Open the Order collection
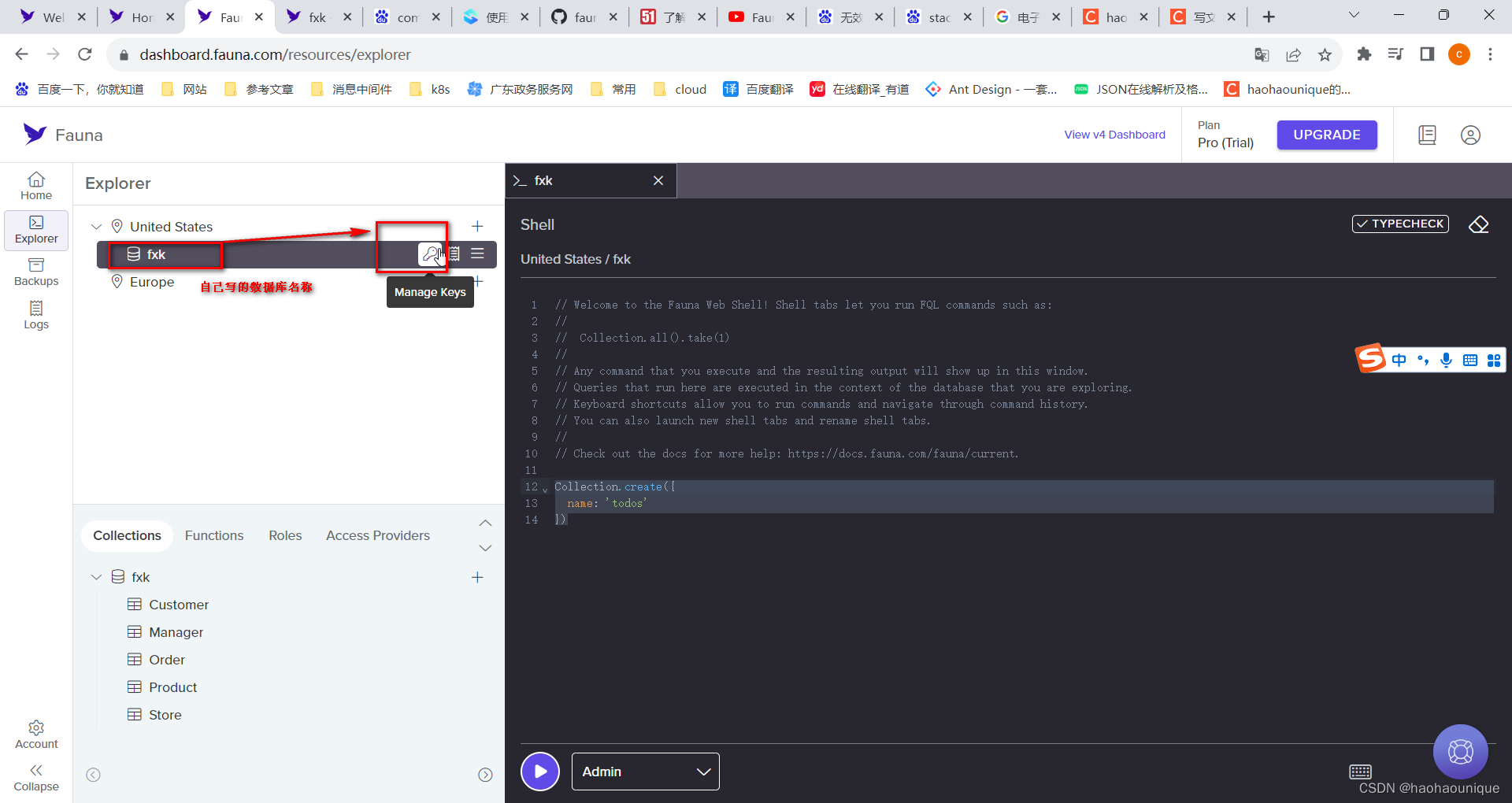The image size is (1512, 803). tap(167, 660)
